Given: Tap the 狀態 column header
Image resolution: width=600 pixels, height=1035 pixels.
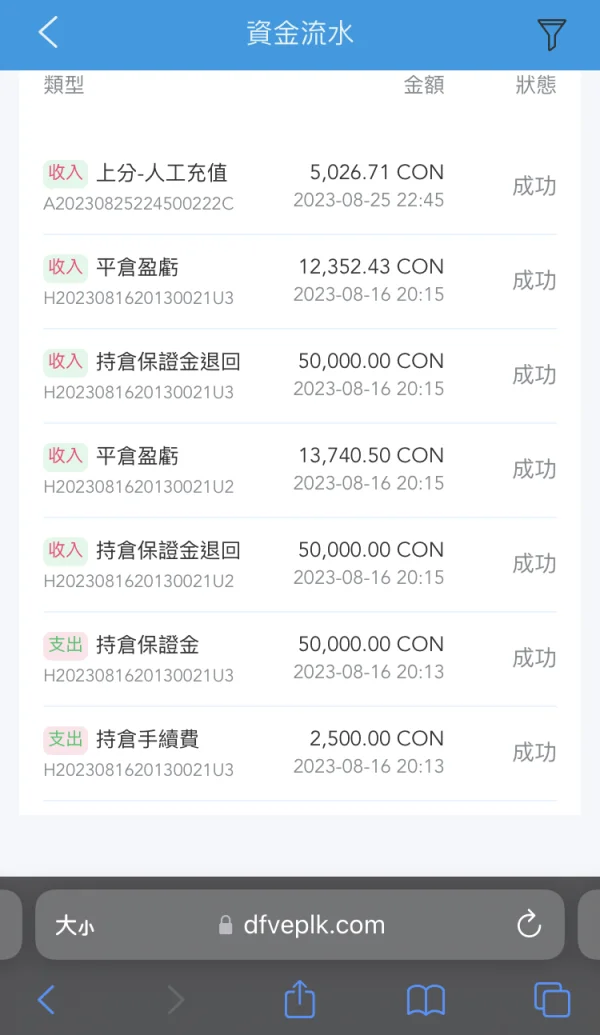Looking at the screenshot, I should click(x=535, y=86).
